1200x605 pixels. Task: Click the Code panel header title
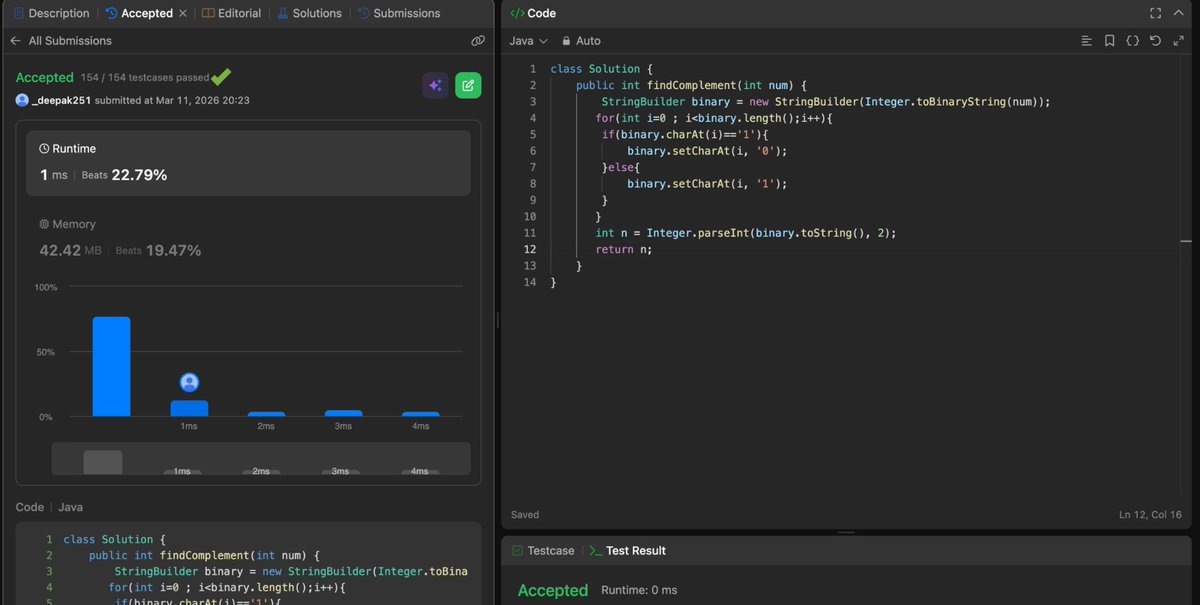pyautogui.click(x=533, y=13)
